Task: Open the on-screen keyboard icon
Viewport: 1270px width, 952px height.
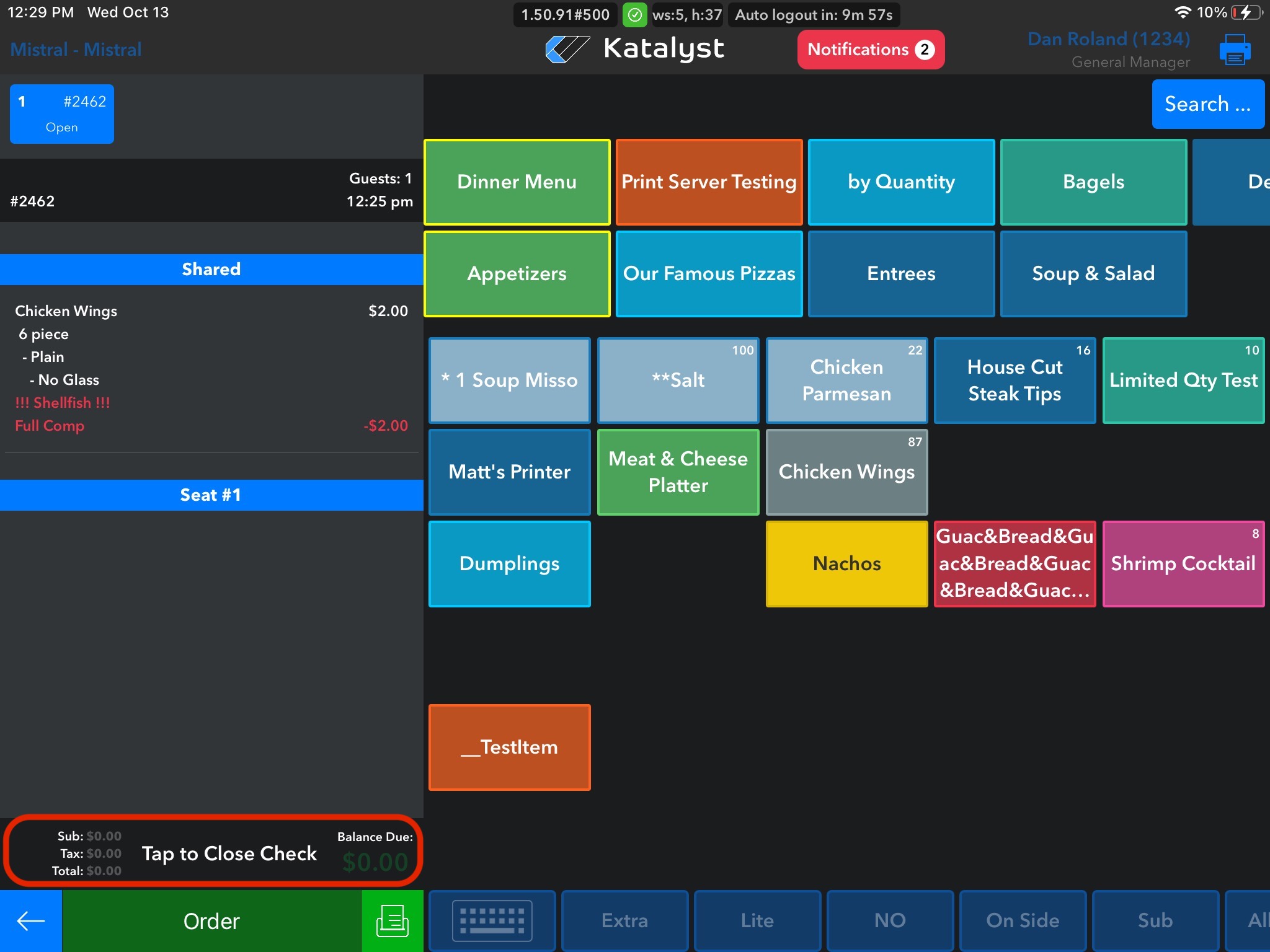Action: coord(492,921)
